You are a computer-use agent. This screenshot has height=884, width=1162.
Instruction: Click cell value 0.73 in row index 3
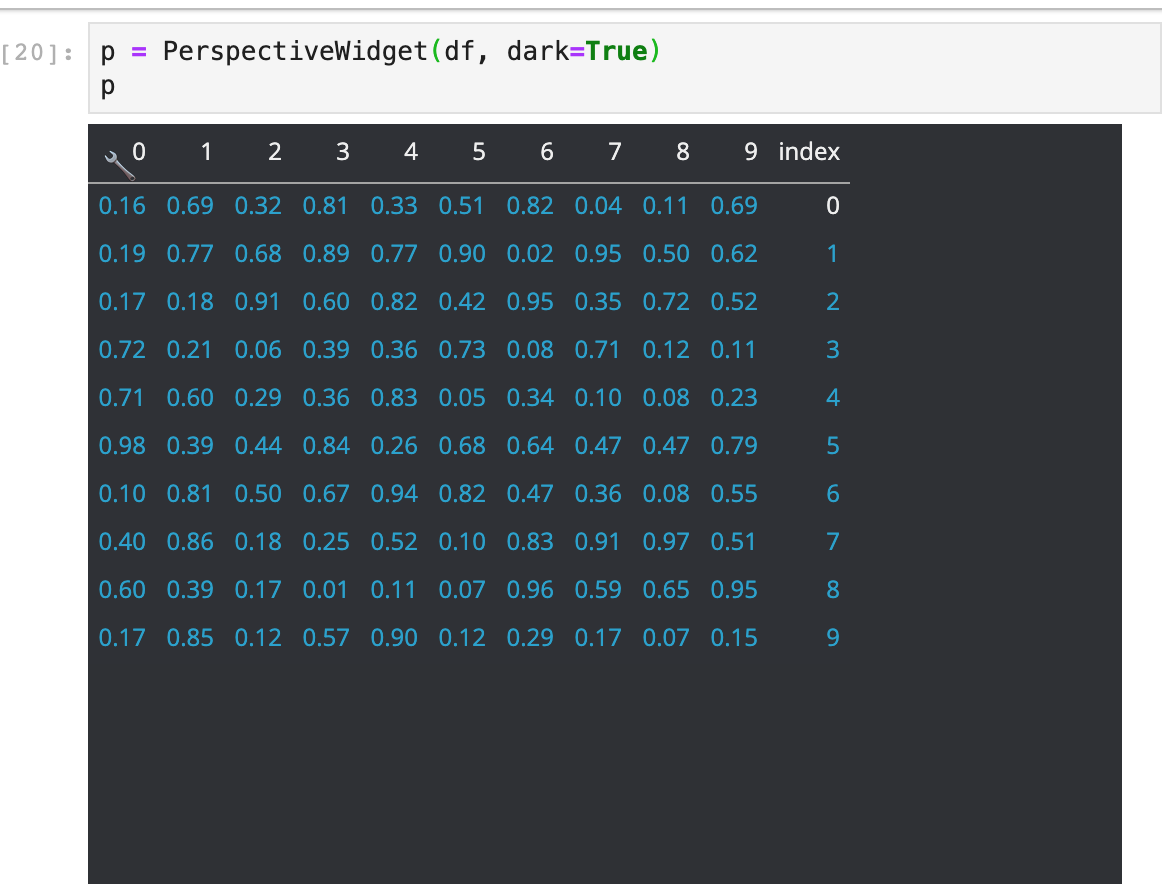point(462,349)
